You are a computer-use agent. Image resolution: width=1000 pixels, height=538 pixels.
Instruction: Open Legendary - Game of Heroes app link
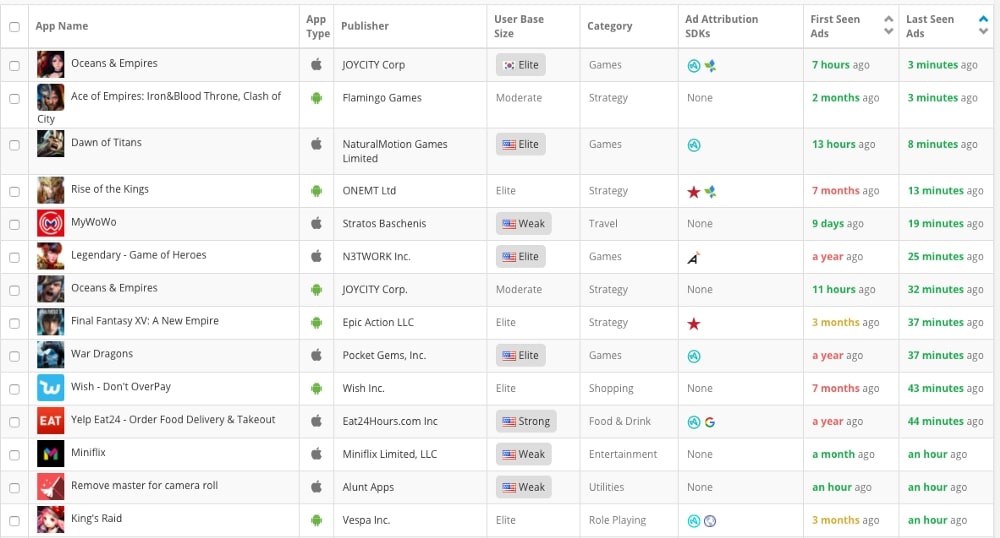point(138,255)
